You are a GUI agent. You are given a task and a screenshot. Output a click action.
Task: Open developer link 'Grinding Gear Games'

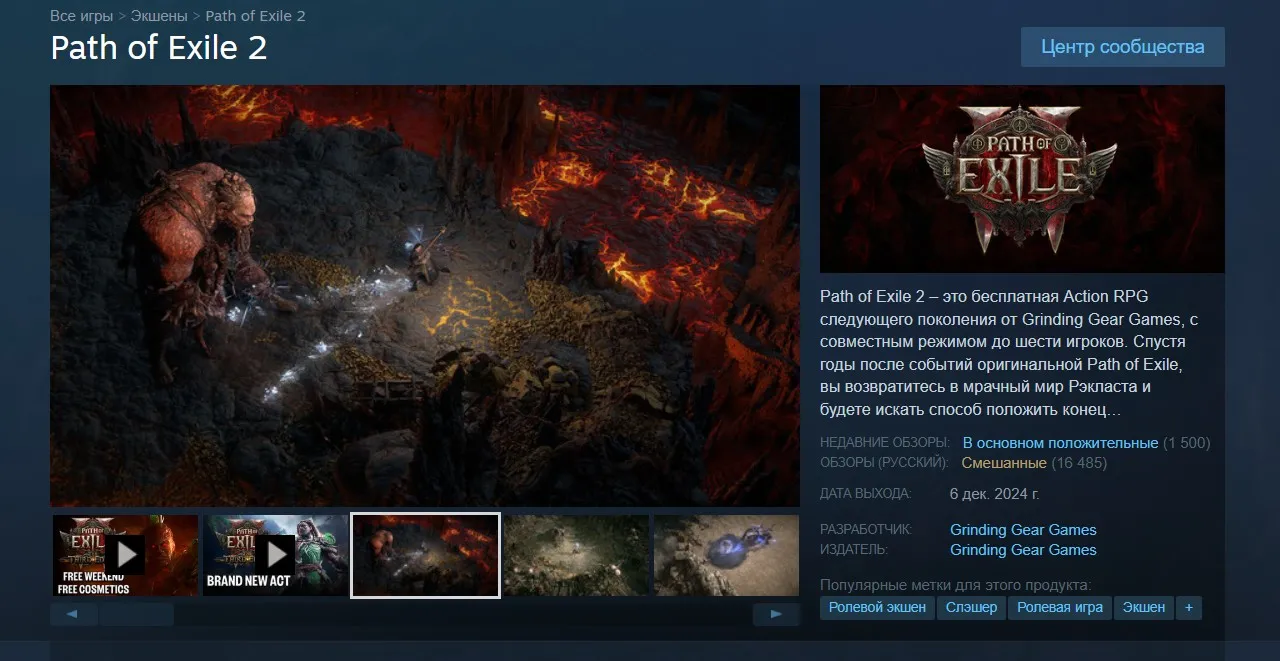coord(1023,530)
